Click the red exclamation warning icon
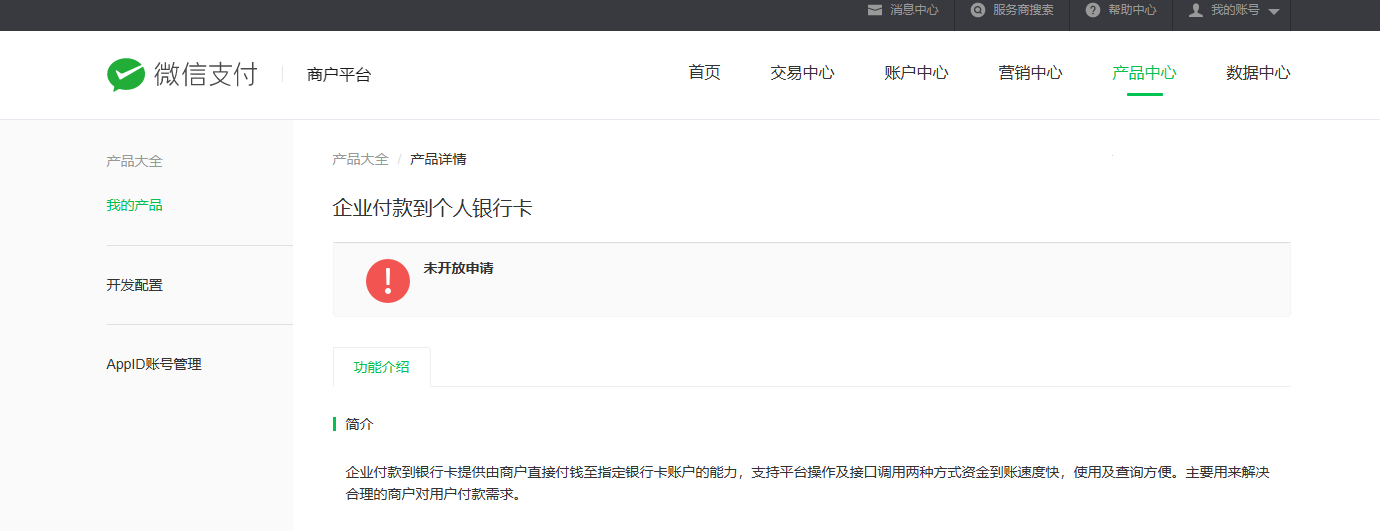This screenshot has width=1380, height=531. click(x=388, y=281)
